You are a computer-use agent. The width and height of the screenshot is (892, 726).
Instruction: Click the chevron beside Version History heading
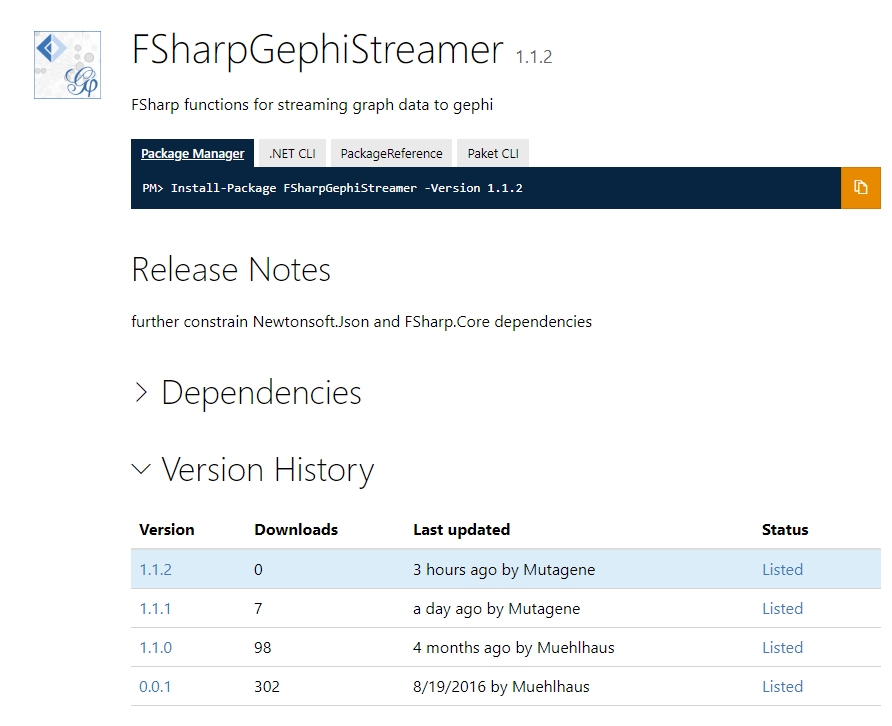coord(140,469)
